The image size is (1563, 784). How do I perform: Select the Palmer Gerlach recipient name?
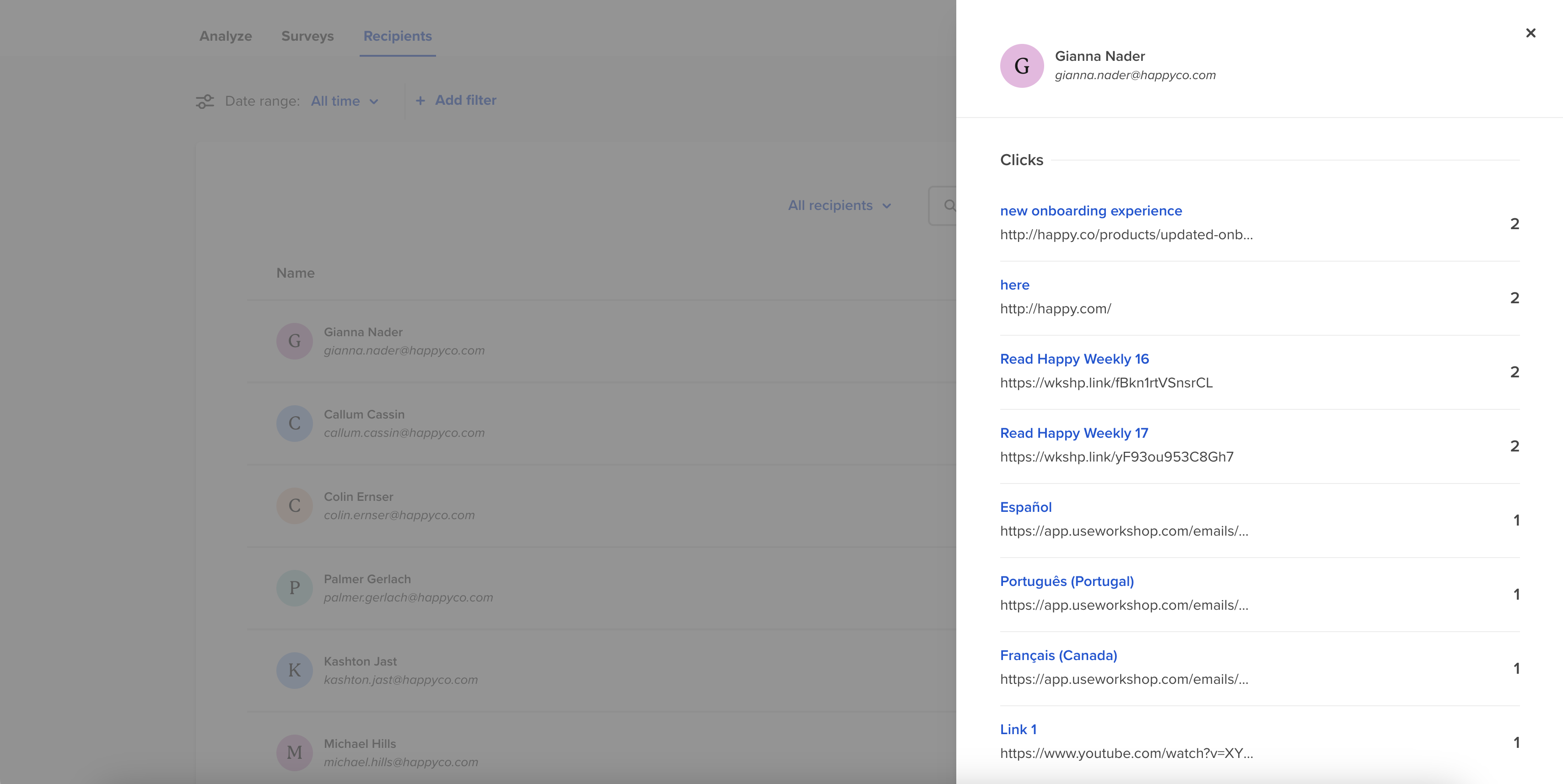click(367, 579)
